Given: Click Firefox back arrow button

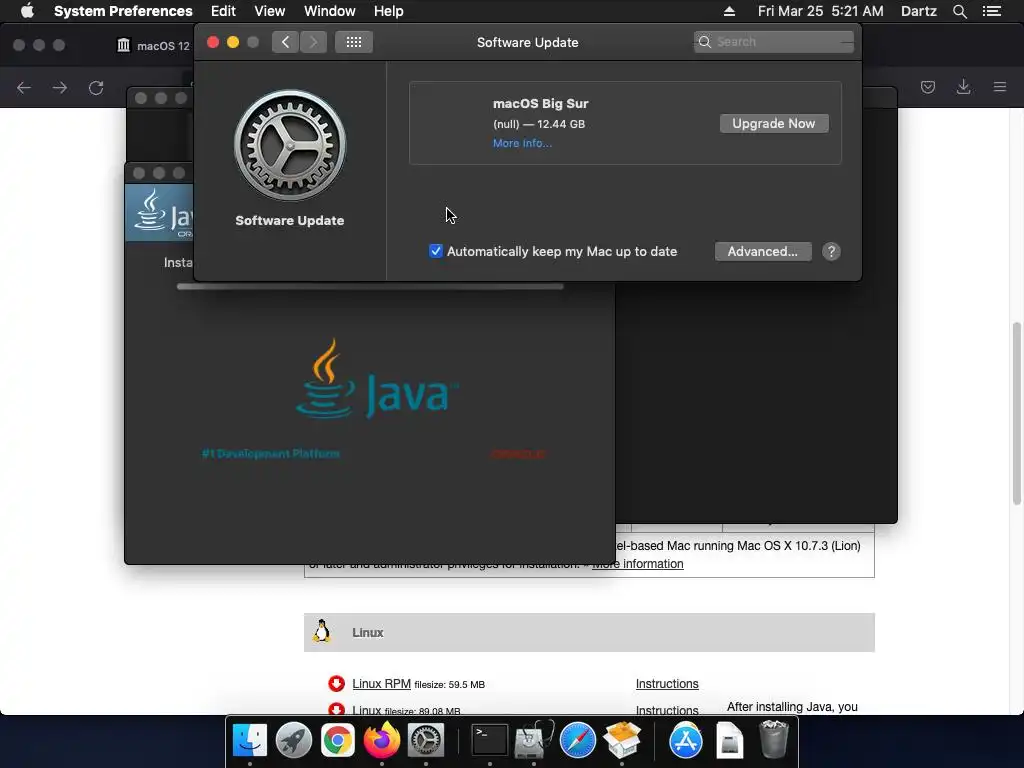Looking at the screenshot, I should coord(24,88).
